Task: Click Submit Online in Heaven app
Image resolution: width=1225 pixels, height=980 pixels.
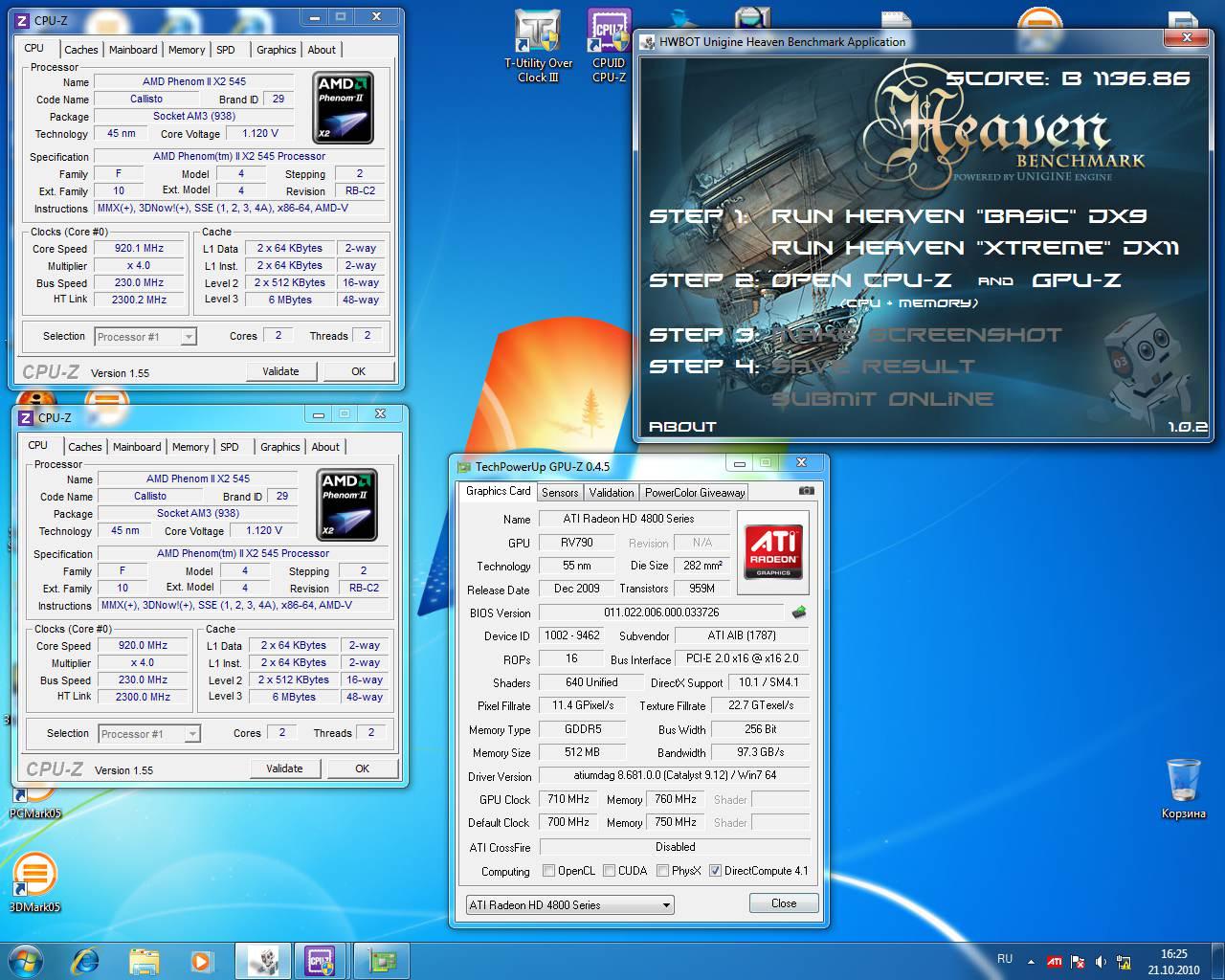Action: (x=882, y=399)
